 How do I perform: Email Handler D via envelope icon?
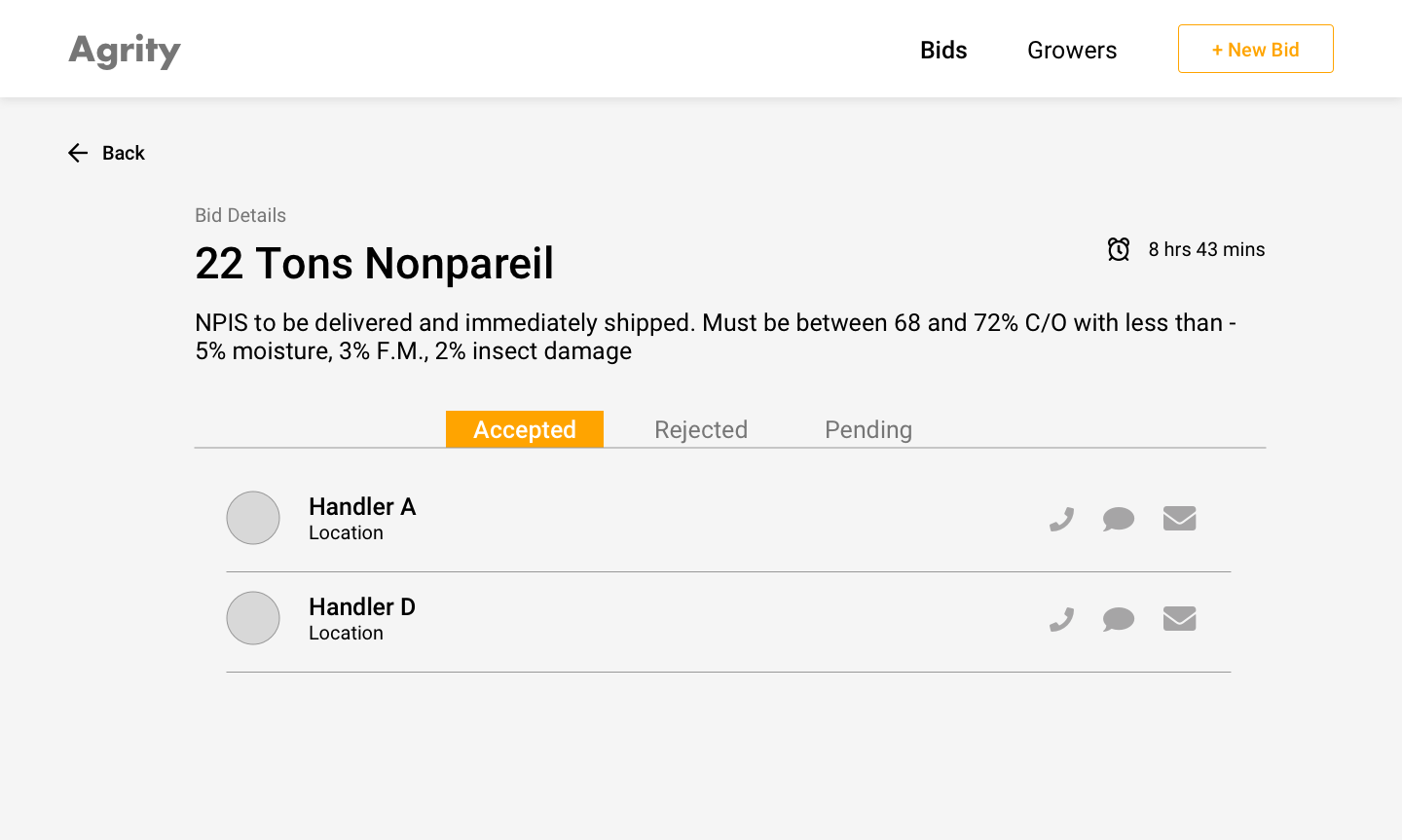tap(1179, 619)
